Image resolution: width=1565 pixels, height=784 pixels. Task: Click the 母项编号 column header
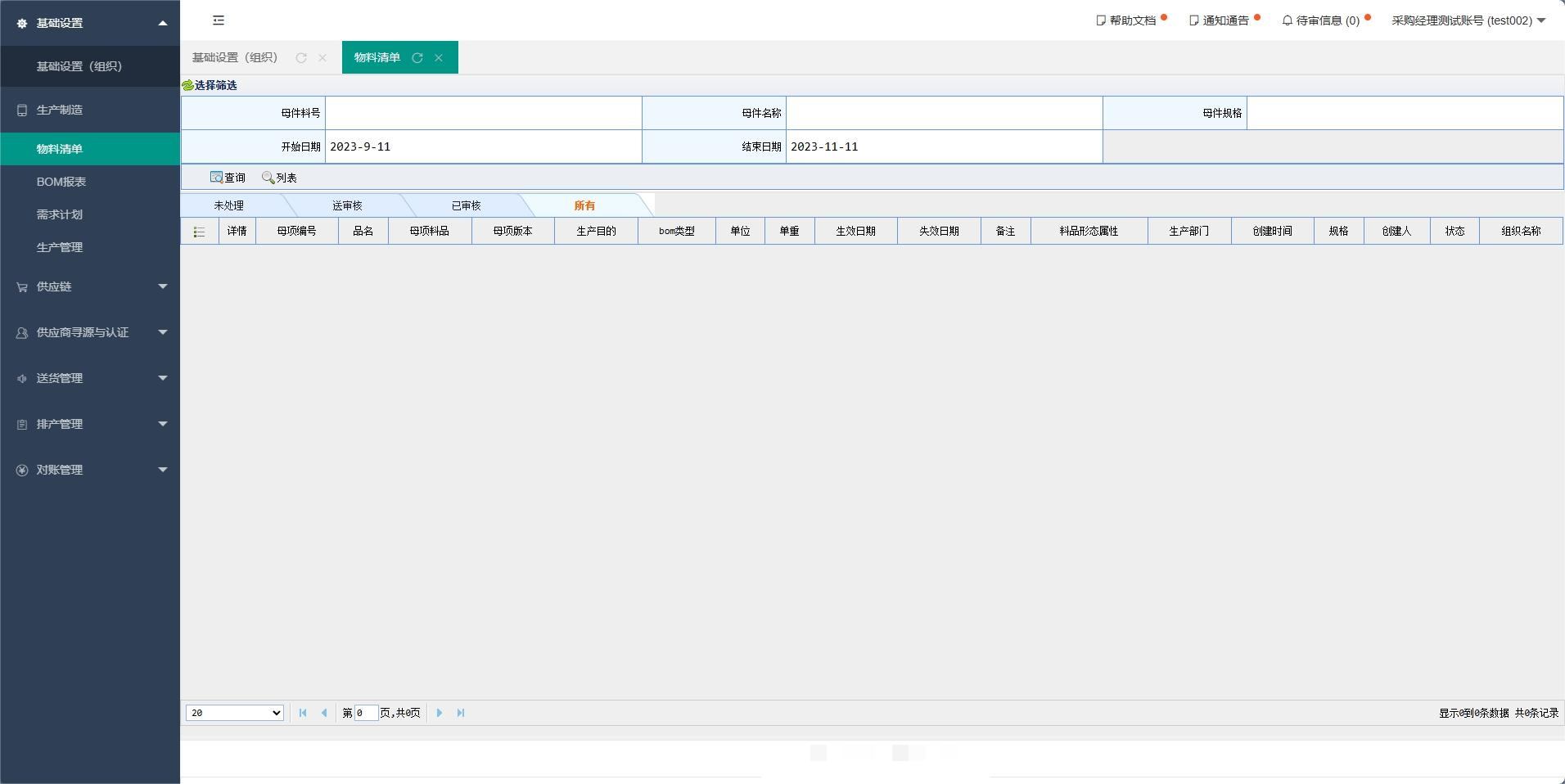pos(297,232)
